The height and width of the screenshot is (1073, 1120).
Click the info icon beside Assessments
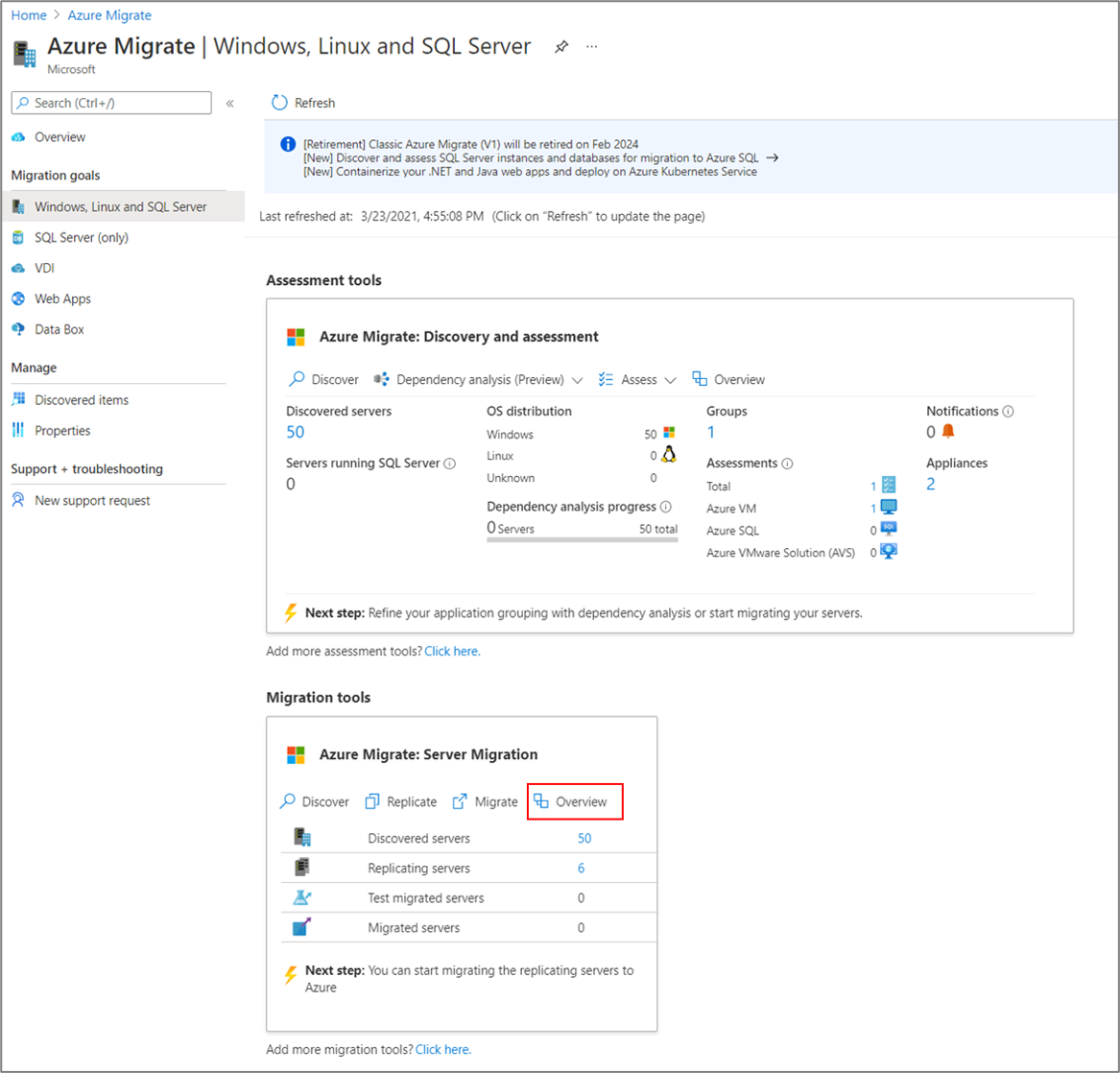[787, 464]
